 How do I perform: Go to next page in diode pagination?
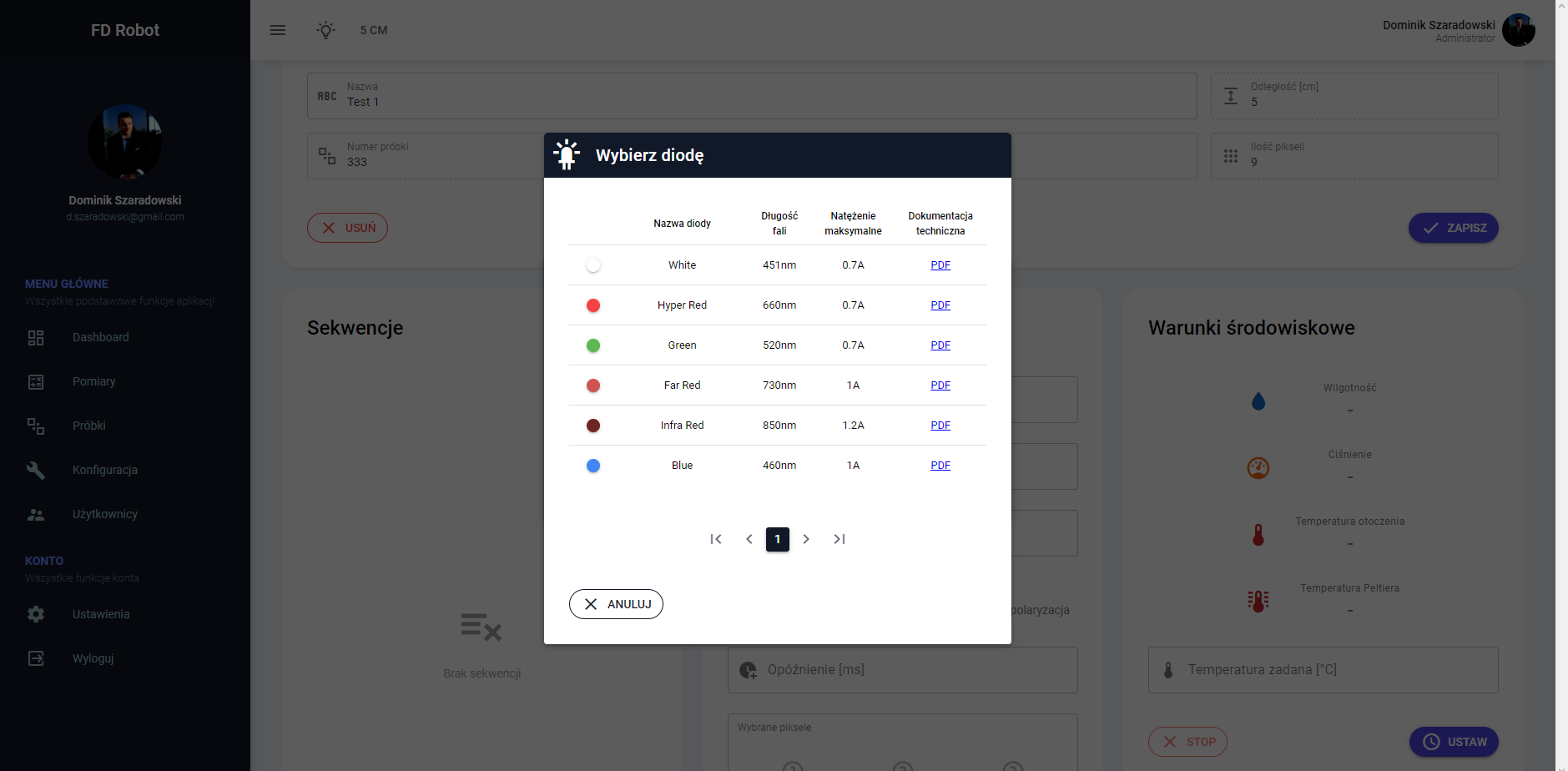806,539
